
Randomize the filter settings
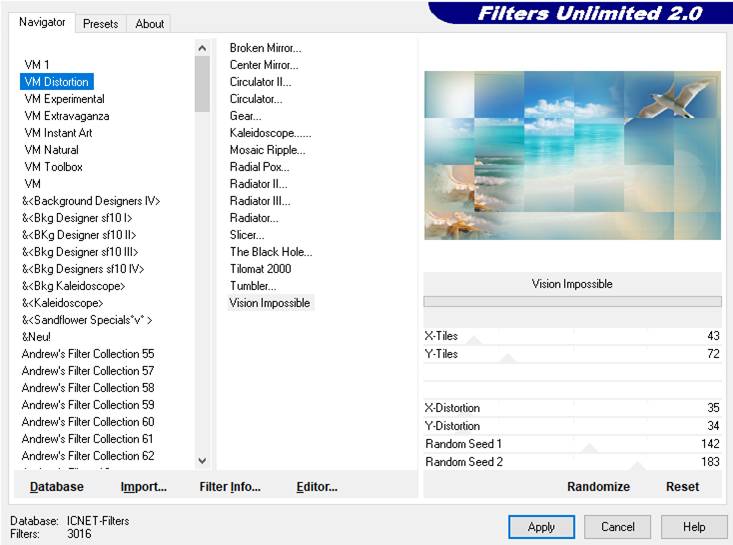[598, 487]
